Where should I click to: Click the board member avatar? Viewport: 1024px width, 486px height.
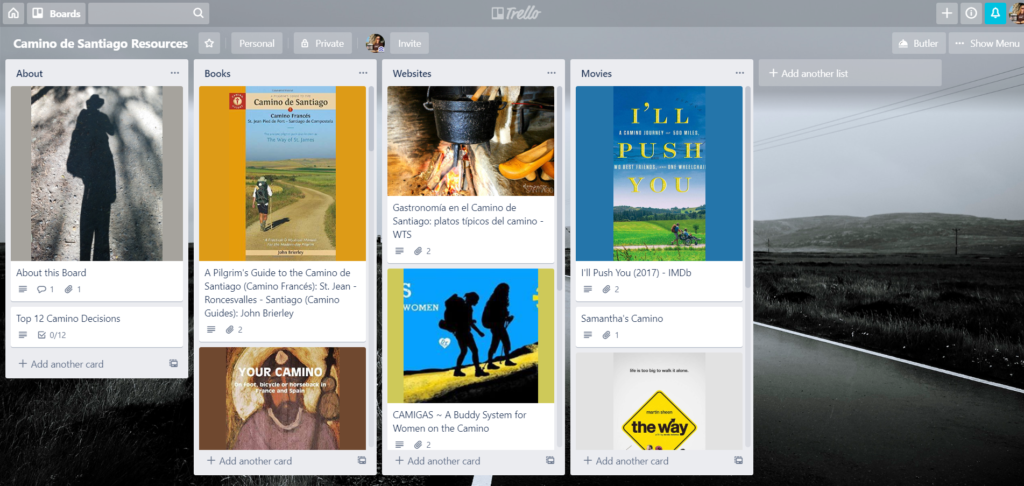[376, 44]
